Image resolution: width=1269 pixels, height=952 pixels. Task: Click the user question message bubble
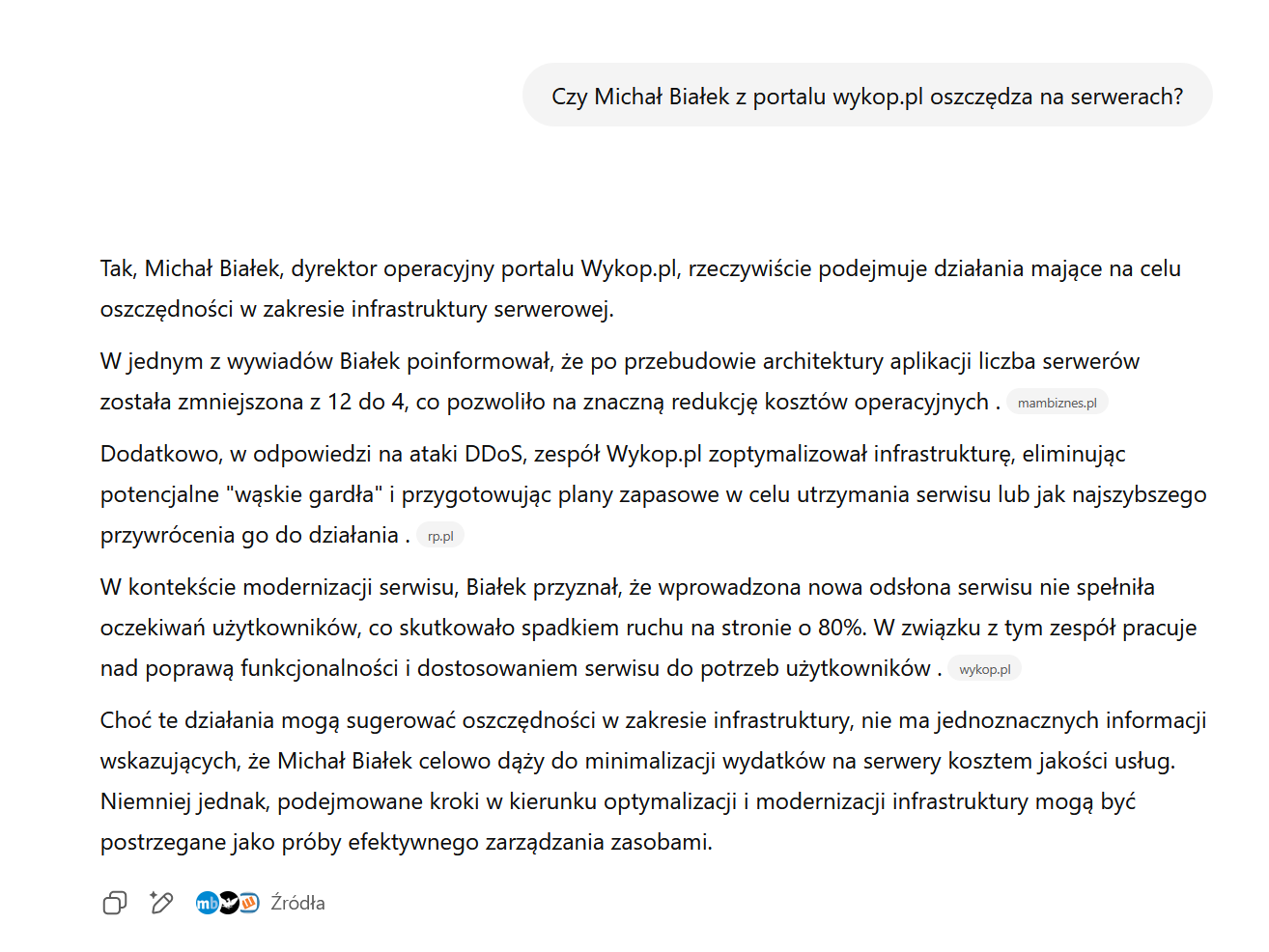(x=866, y=97)
